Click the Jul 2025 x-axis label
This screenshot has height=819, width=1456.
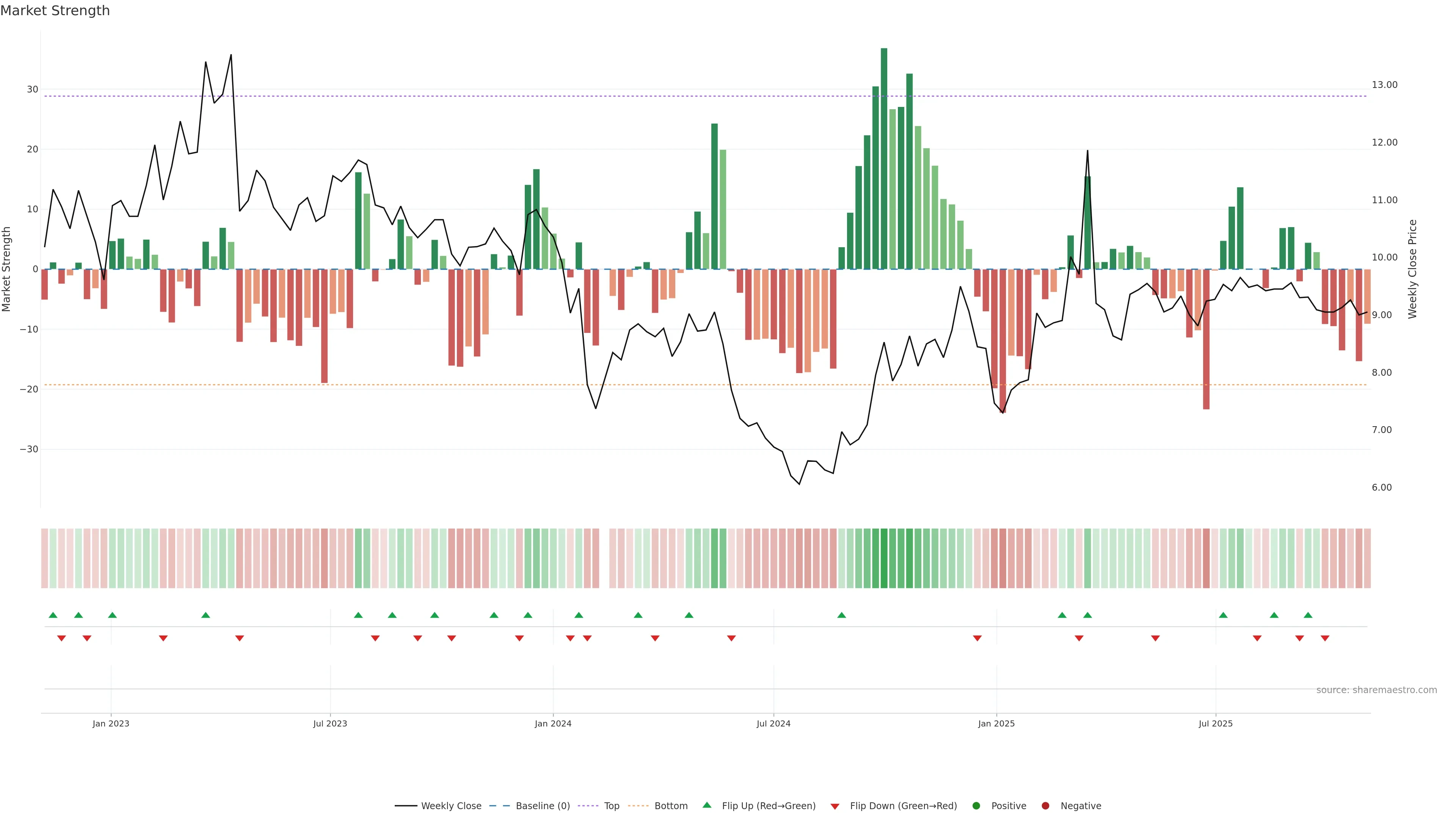(x=1215, y=723)
